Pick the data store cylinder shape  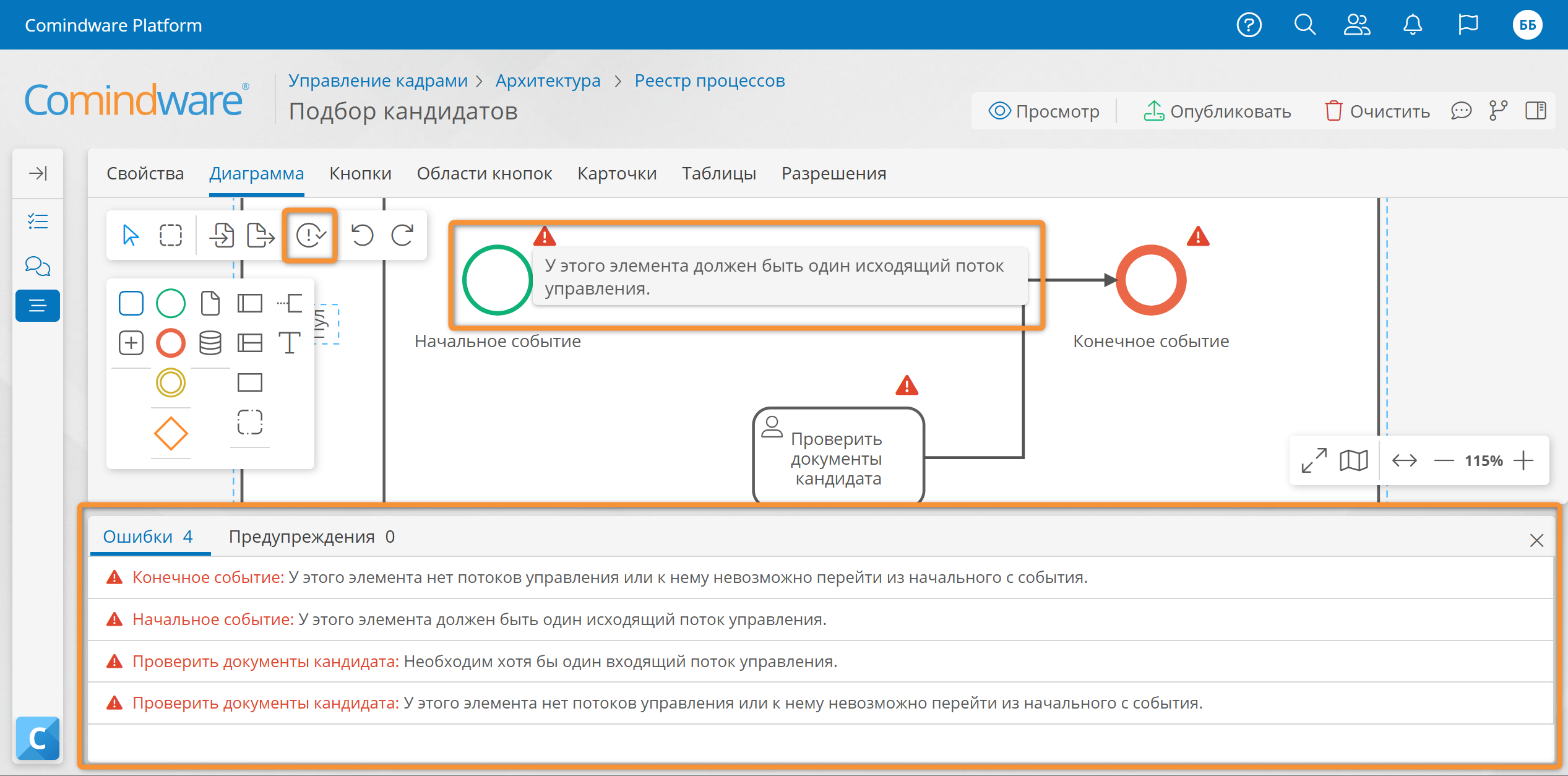[x=210, y=343]
